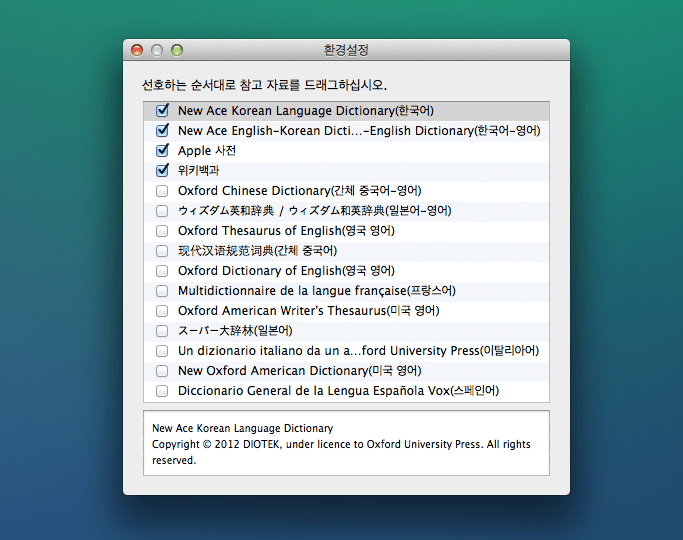The width and height of the screenshot is (683, 540).
Task: Check the 现代汉语规范词典 checkbox
Action: (x=162, y=251)
